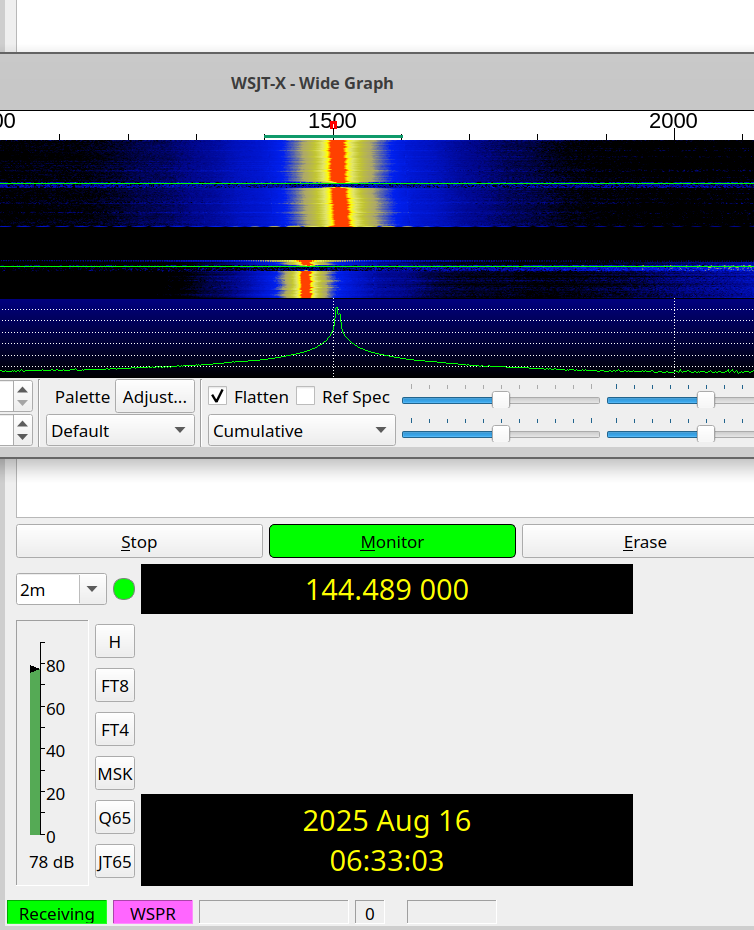Click the red frequency marker at 1500
This screenshot has height=930, width=754.
point(333,125)
